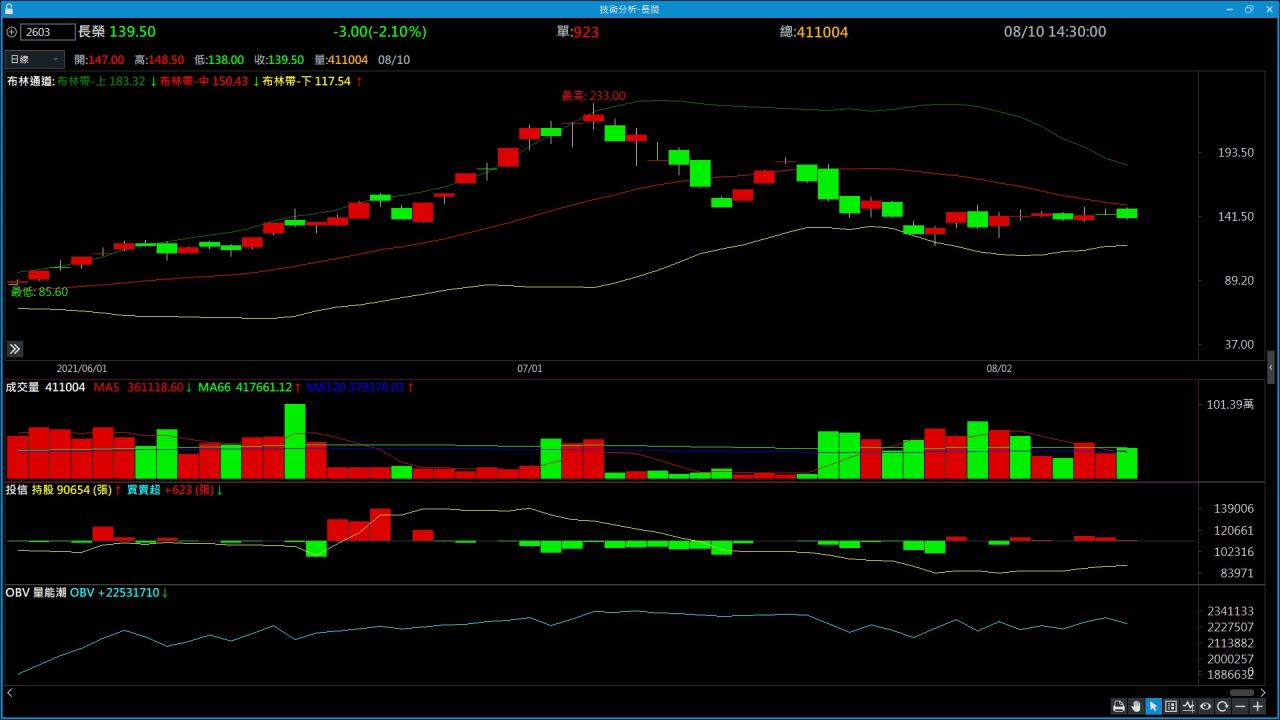Expand panel with double-chevron button
The height and width of the screenshot is (720, 1280).
click(x=15, y=349)
